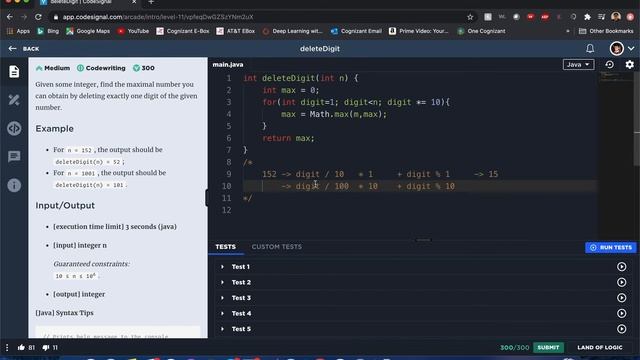Switch to the CUSTOM TESTS tab
Screen dimensions: 640x360
[x=277, y=247]
